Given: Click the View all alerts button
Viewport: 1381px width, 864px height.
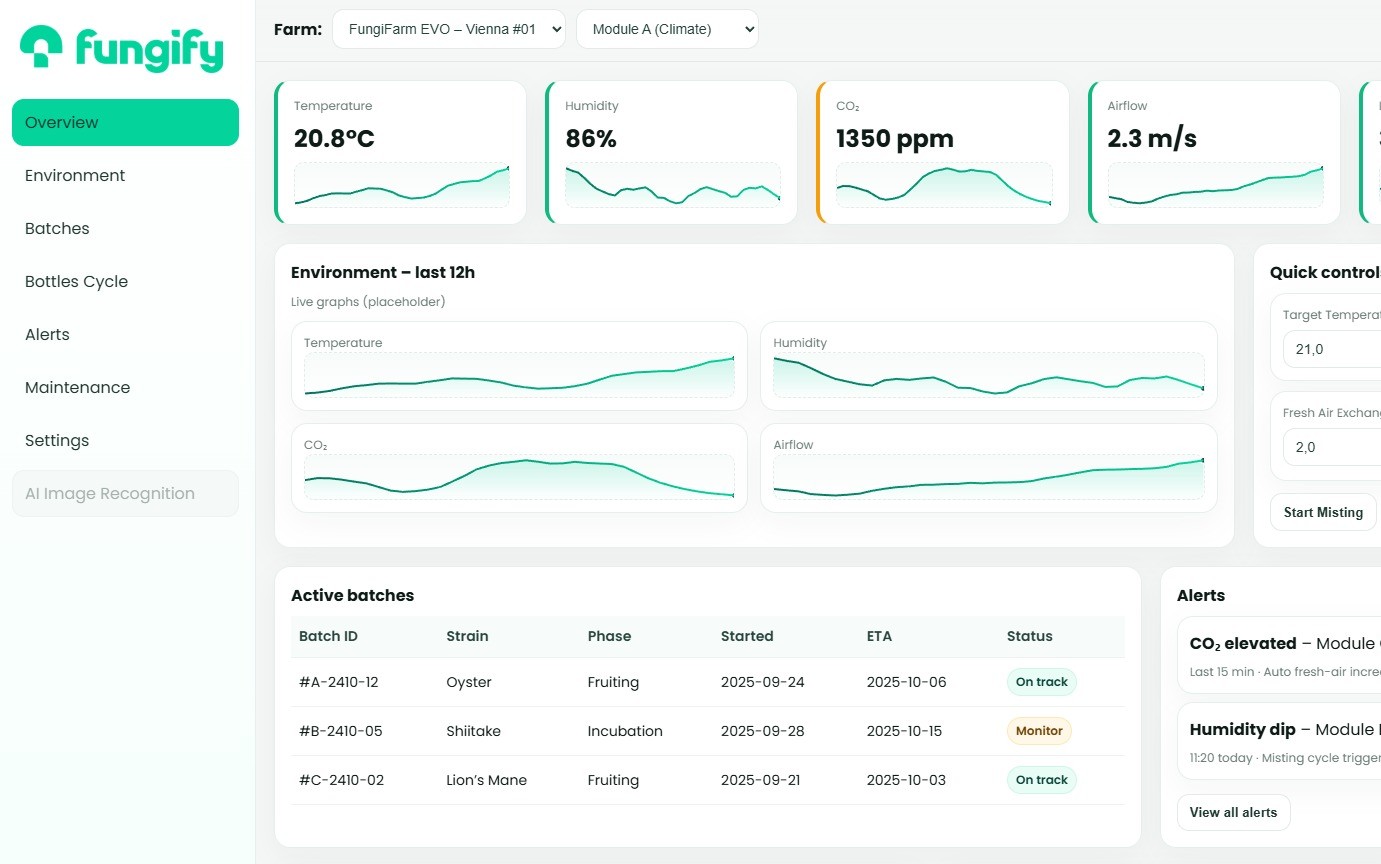Looking at the screenshot, I should click(1233, 812).
